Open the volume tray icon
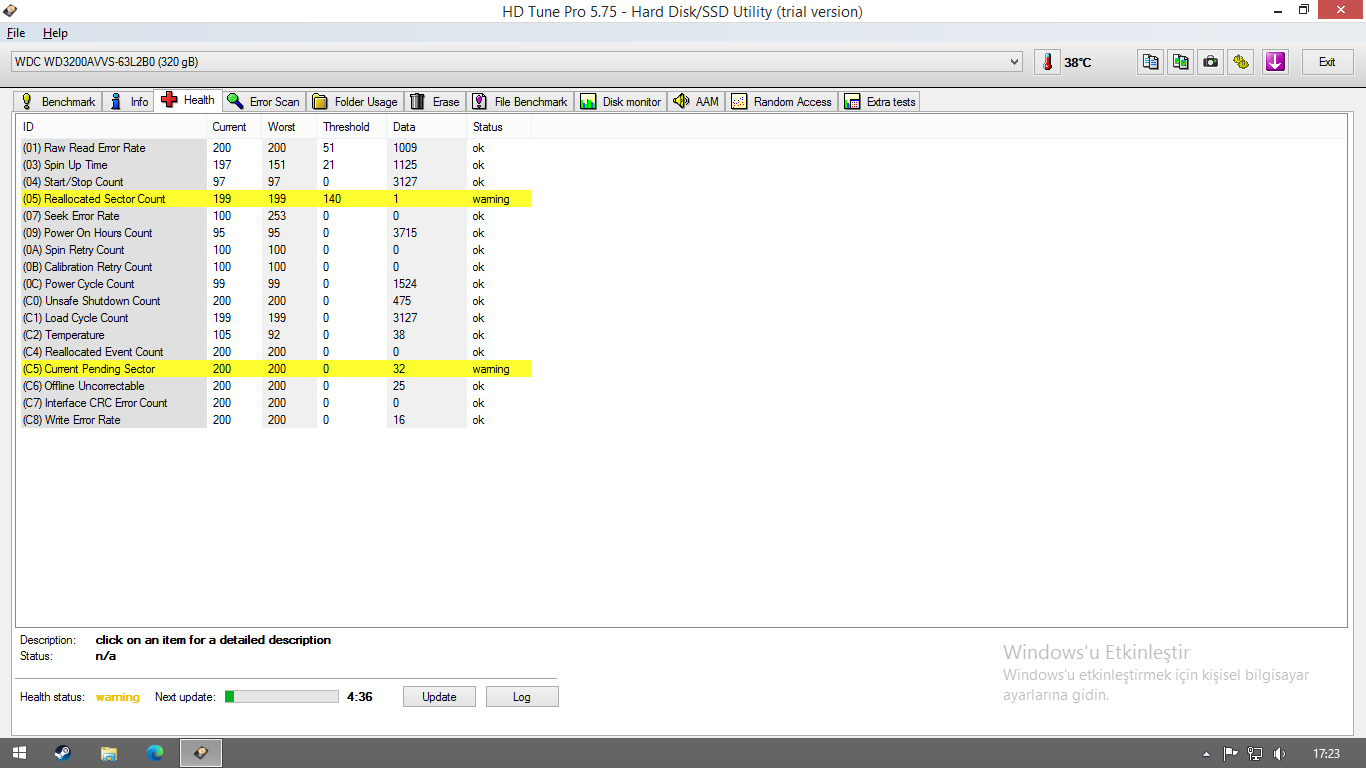The width and height of the screenshot is (1366, 768). 1279,754
